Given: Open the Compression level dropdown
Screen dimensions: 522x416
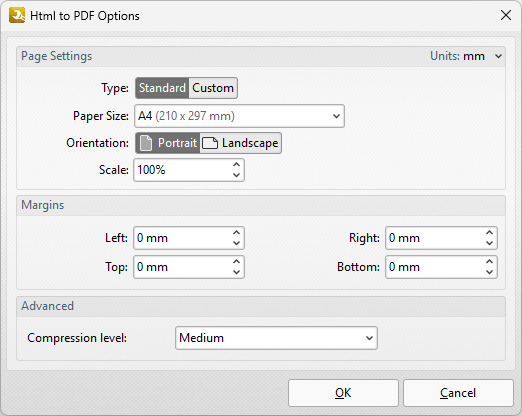Looking at the screenshot, I should tap(276, 338).
